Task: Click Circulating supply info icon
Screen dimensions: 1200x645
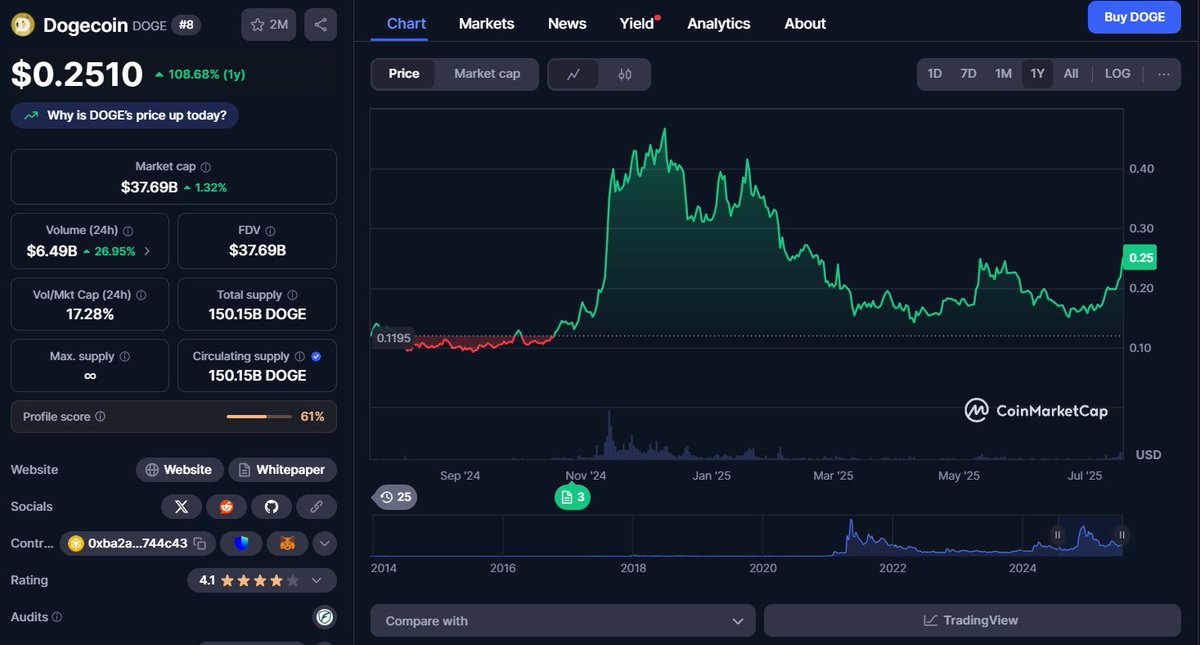Action: pos(299,357)
